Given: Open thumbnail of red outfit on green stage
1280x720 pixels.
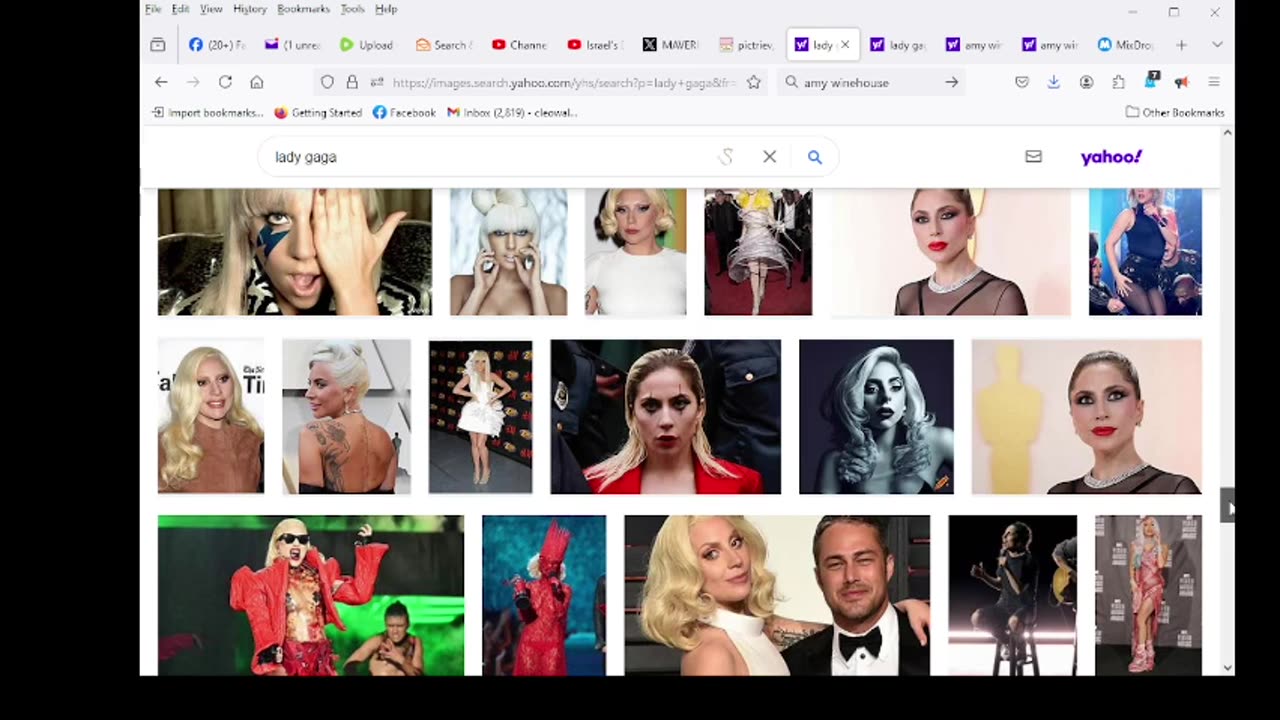Looking at the screenshot, I should pos(311,595).
